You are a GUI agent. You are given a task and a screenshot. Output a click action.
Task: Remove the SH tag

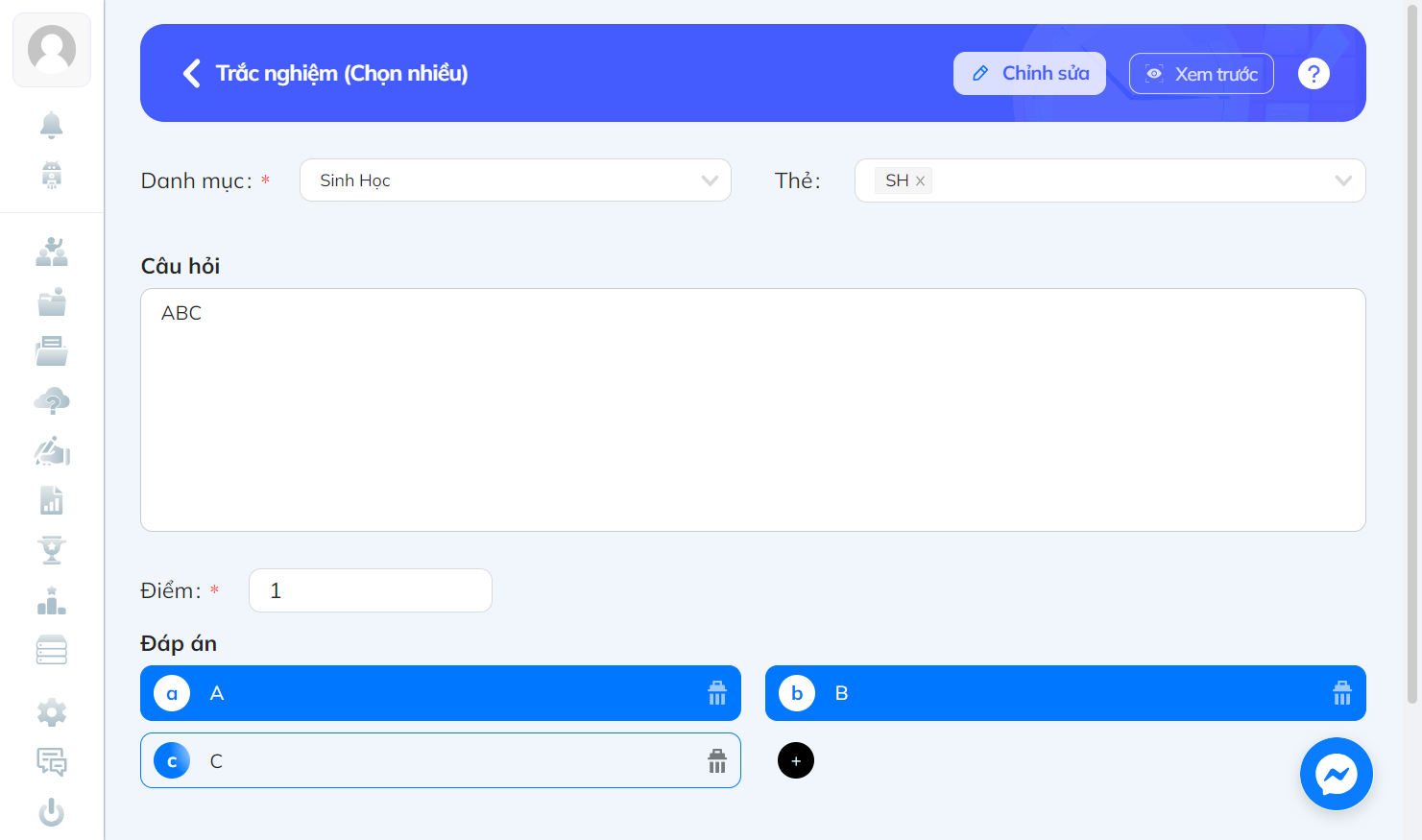coord(920,180)
